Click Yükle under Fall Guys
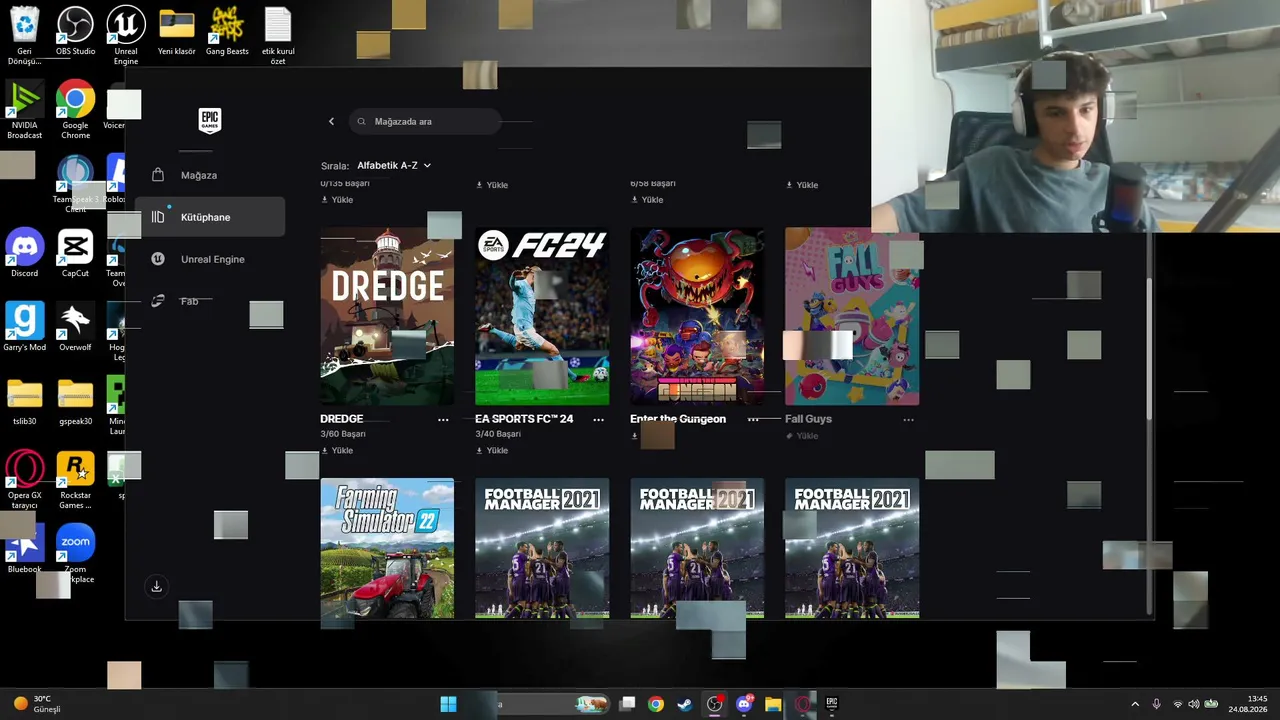This screenshot has height=720, width=1280. click(802, 436)
